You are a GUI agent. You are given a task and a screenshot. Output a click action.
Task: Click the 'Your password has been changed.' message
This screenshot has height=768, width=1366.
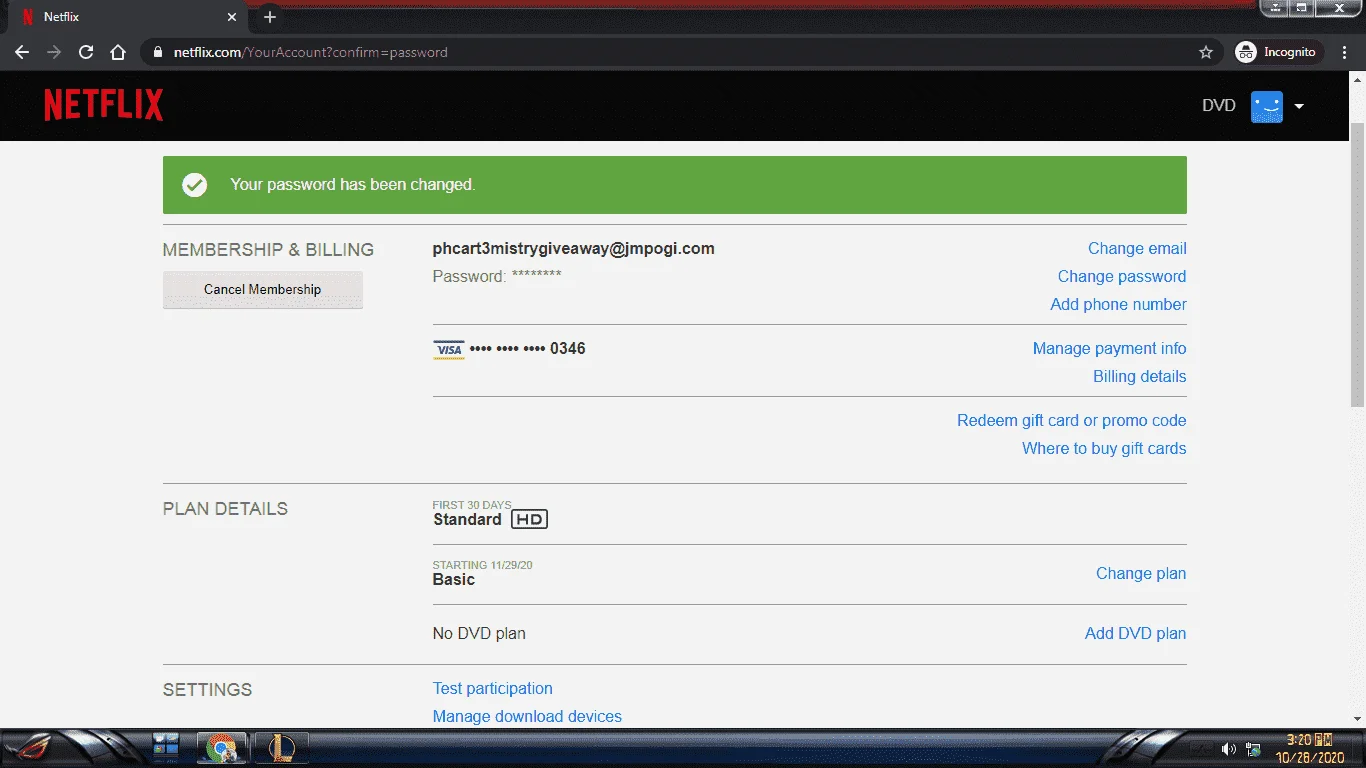coord(352,185)
